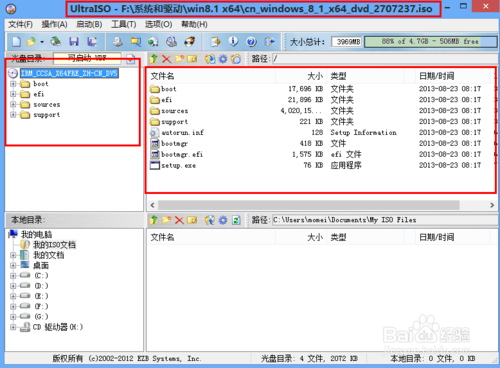Select setup.exe in the file list
Screen dimensions: 500x368
coord(178,165)
